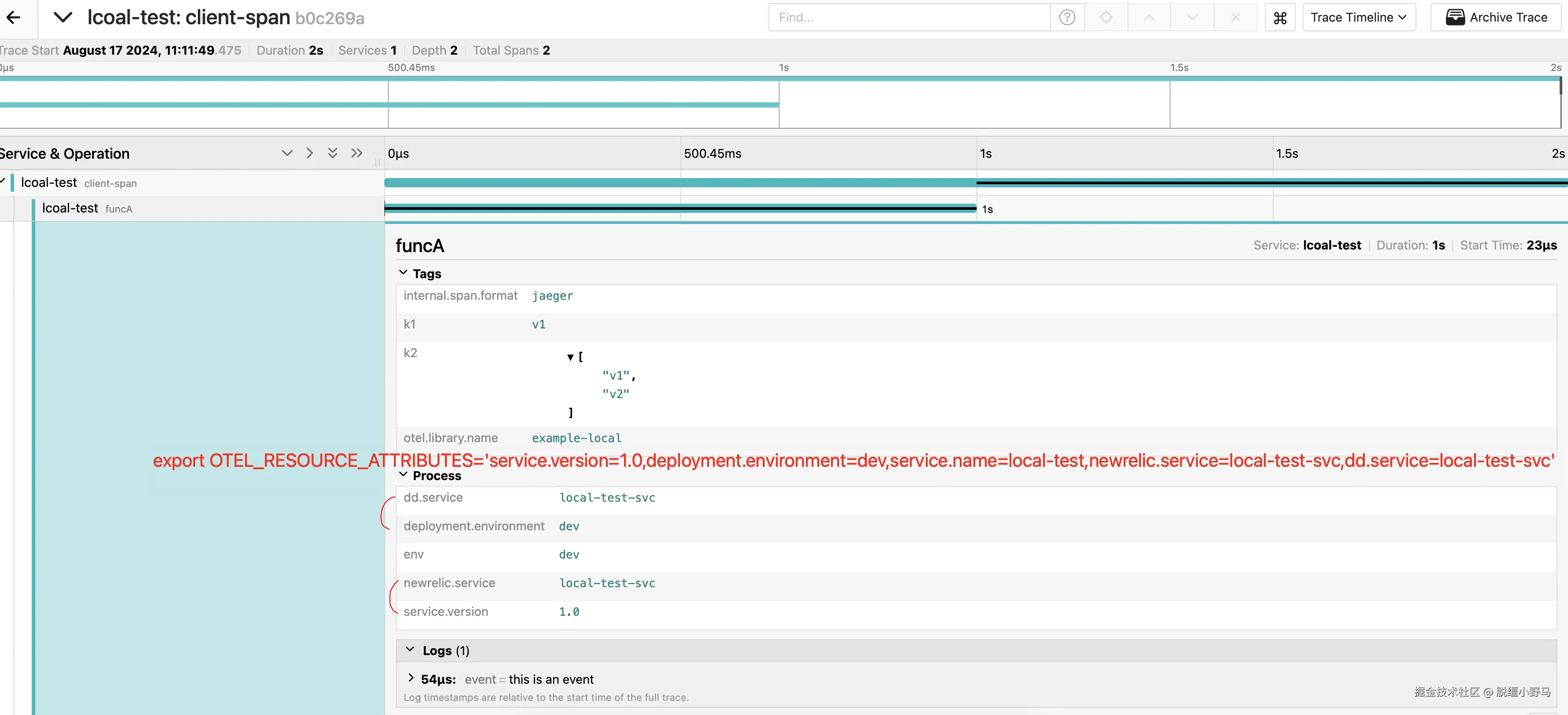Collapse trace header chevron beside title
This screenshot has height=715, width=1568.
coord(63,18)
